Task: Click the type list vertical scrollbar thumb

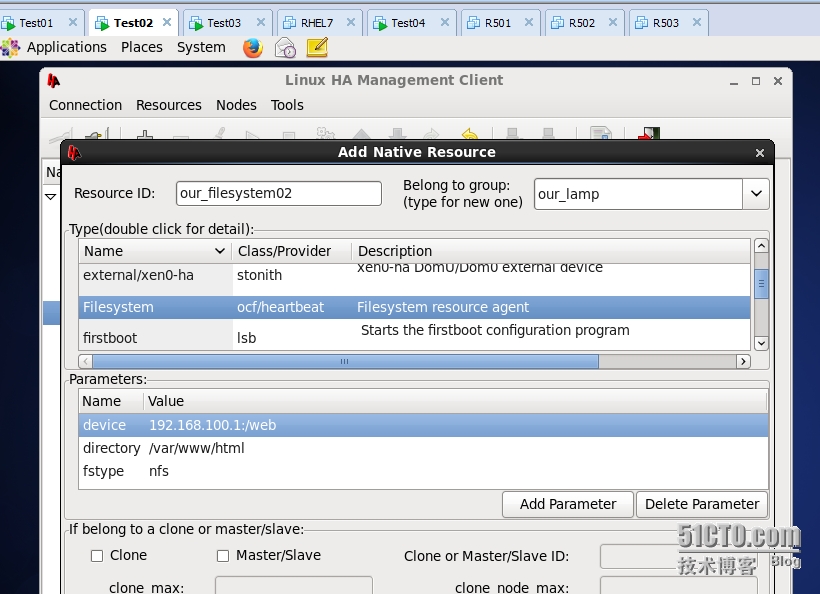Action: (x=761, y=283)
